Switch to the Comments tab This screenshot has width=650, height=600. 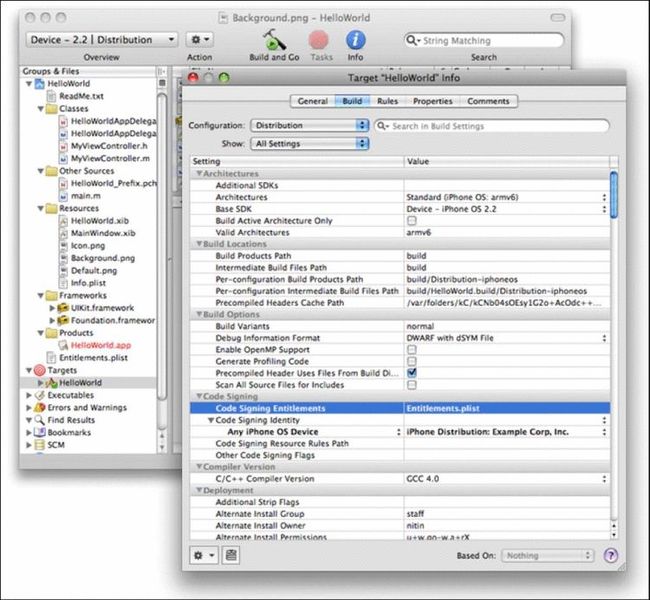pyautogui.click(x=488, y=101)
